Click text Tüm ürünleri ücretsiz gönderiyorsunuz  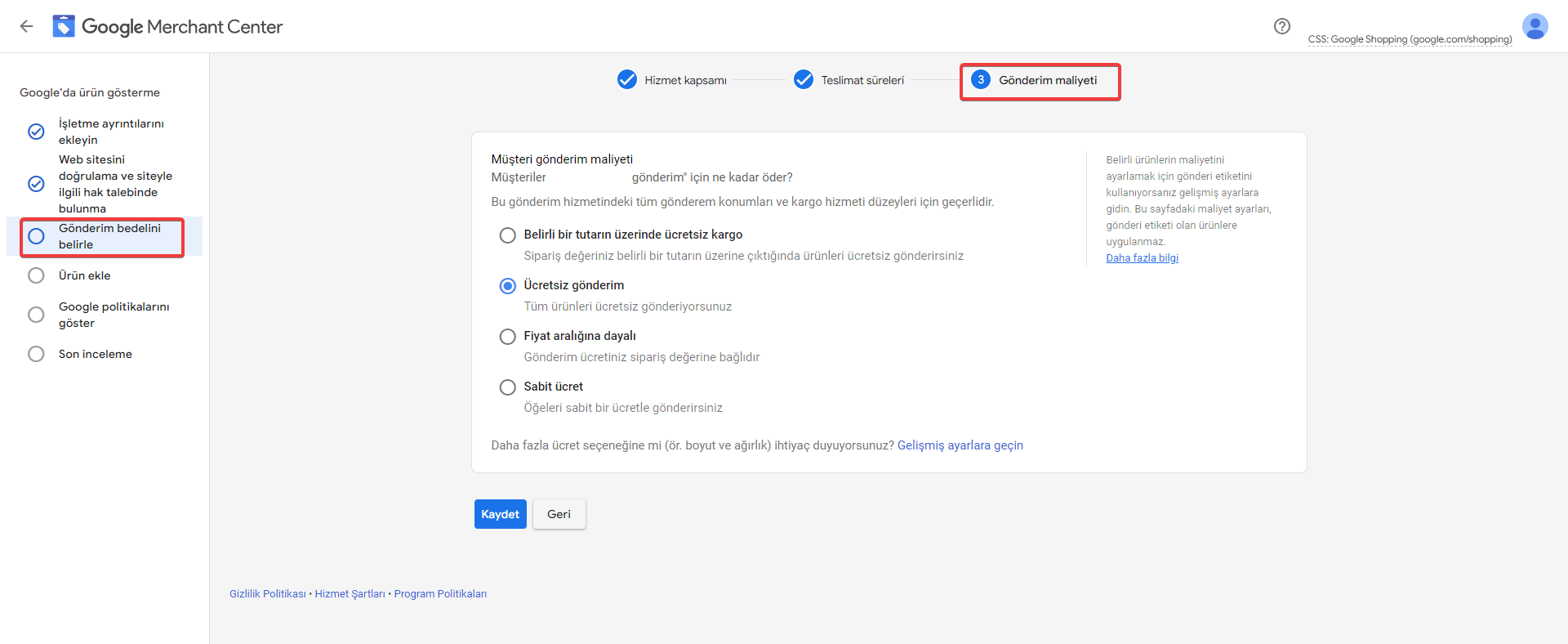coord(628,306)
